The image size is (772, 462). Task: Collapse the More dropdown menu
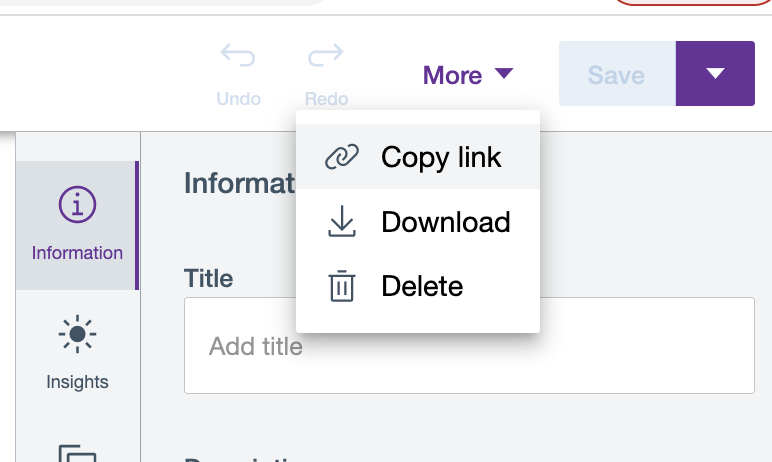467,75
